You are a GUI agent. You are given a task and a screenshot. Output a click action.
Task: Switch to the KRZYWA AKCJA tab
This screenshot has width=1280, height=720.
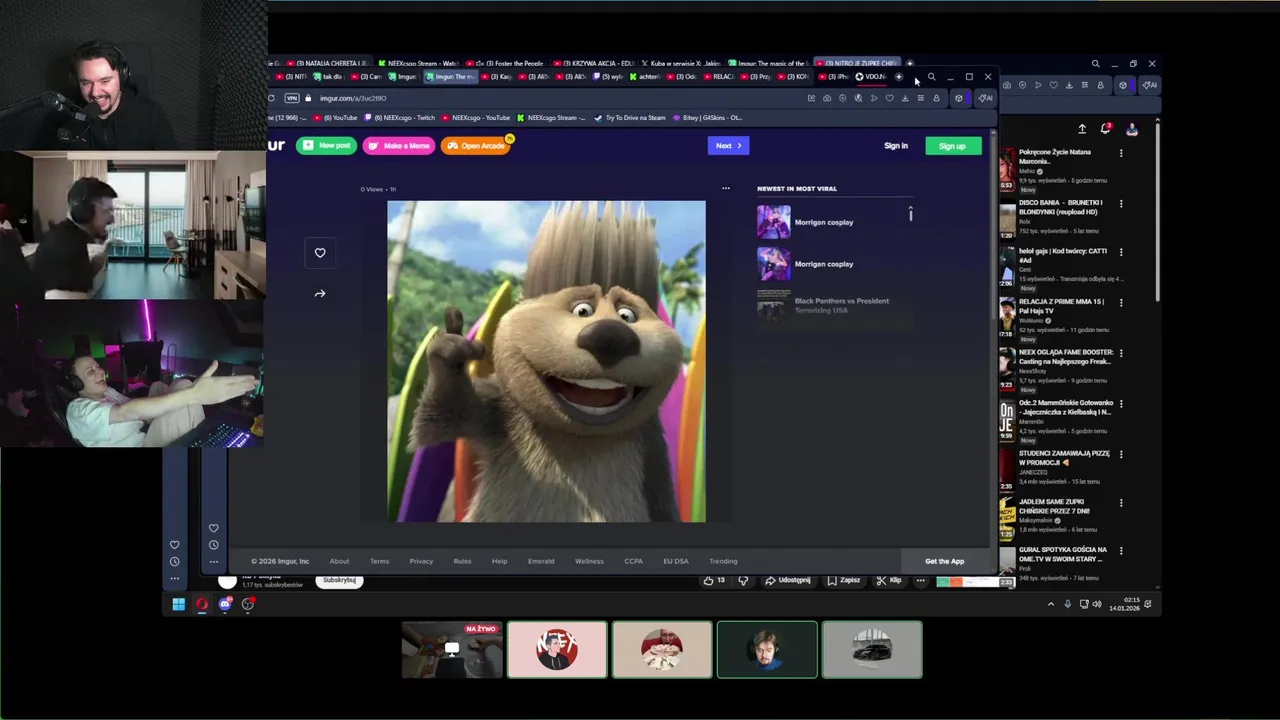point(594,63)
